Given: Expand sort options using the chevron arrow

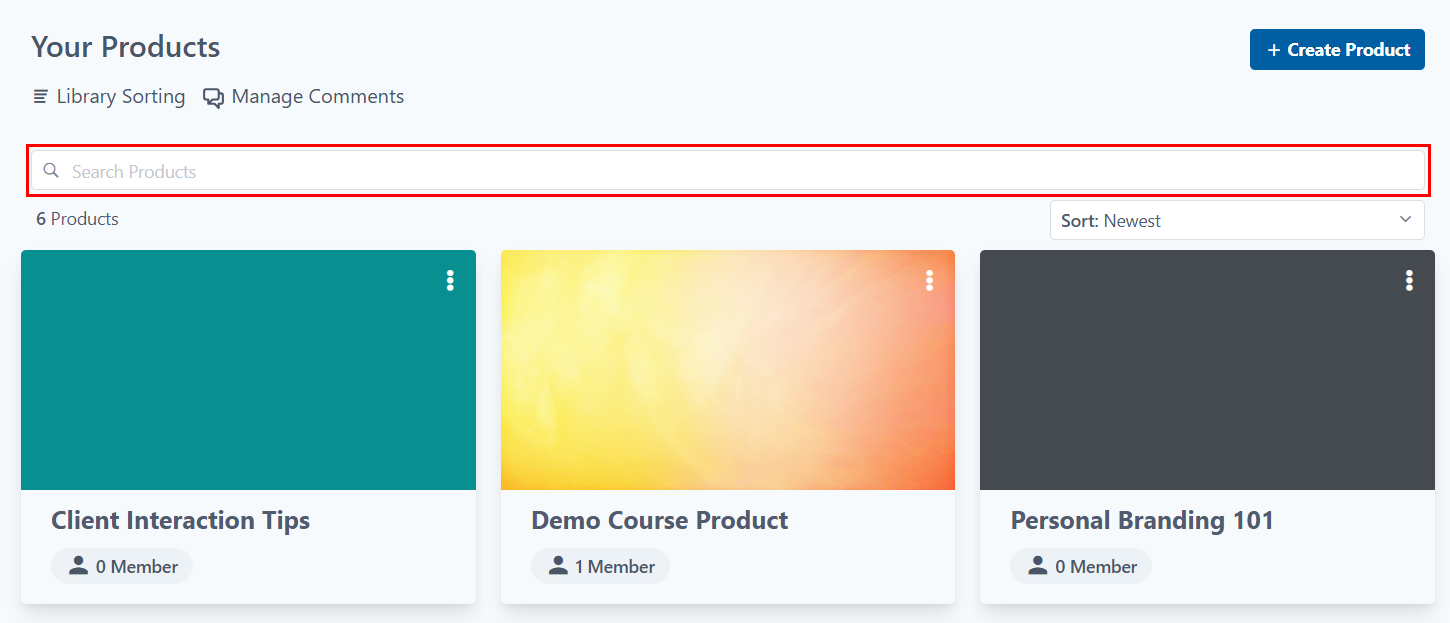Looking at the screenshot, I should click(x=1405, y=220).
